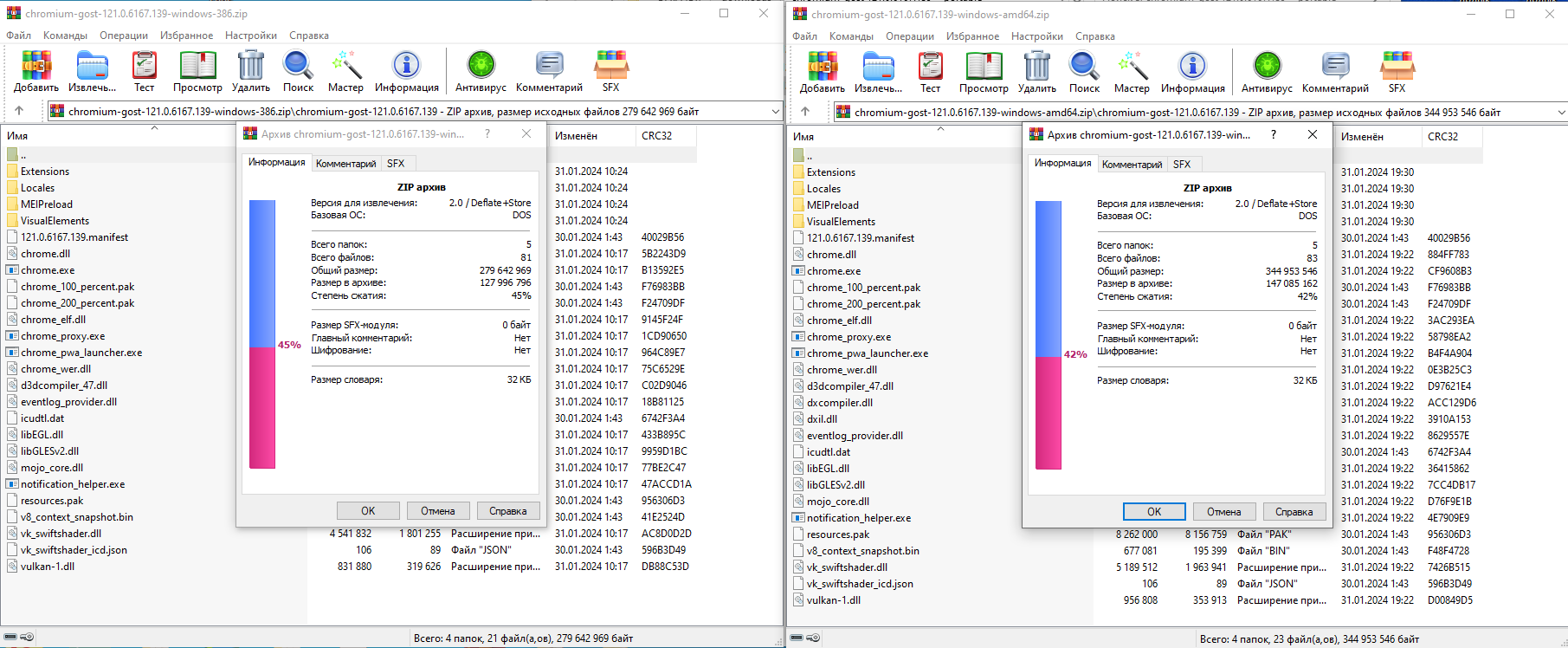The width and height of the screenshot is (1568, 648).
Task: Select Информация tab in the amd64 archive dialog
Action: click(x=1062, y=163)
